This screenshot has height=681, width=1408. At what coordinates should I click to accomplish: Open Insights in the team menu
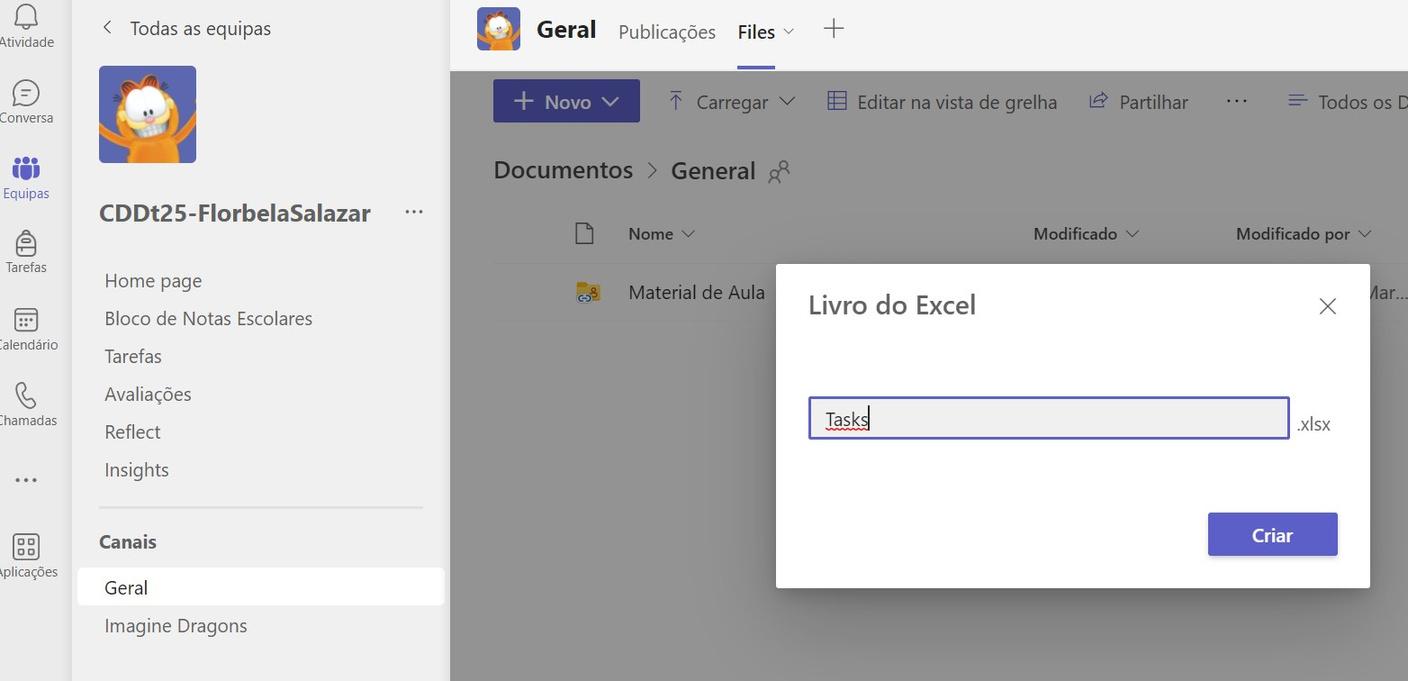coord(136,470)
